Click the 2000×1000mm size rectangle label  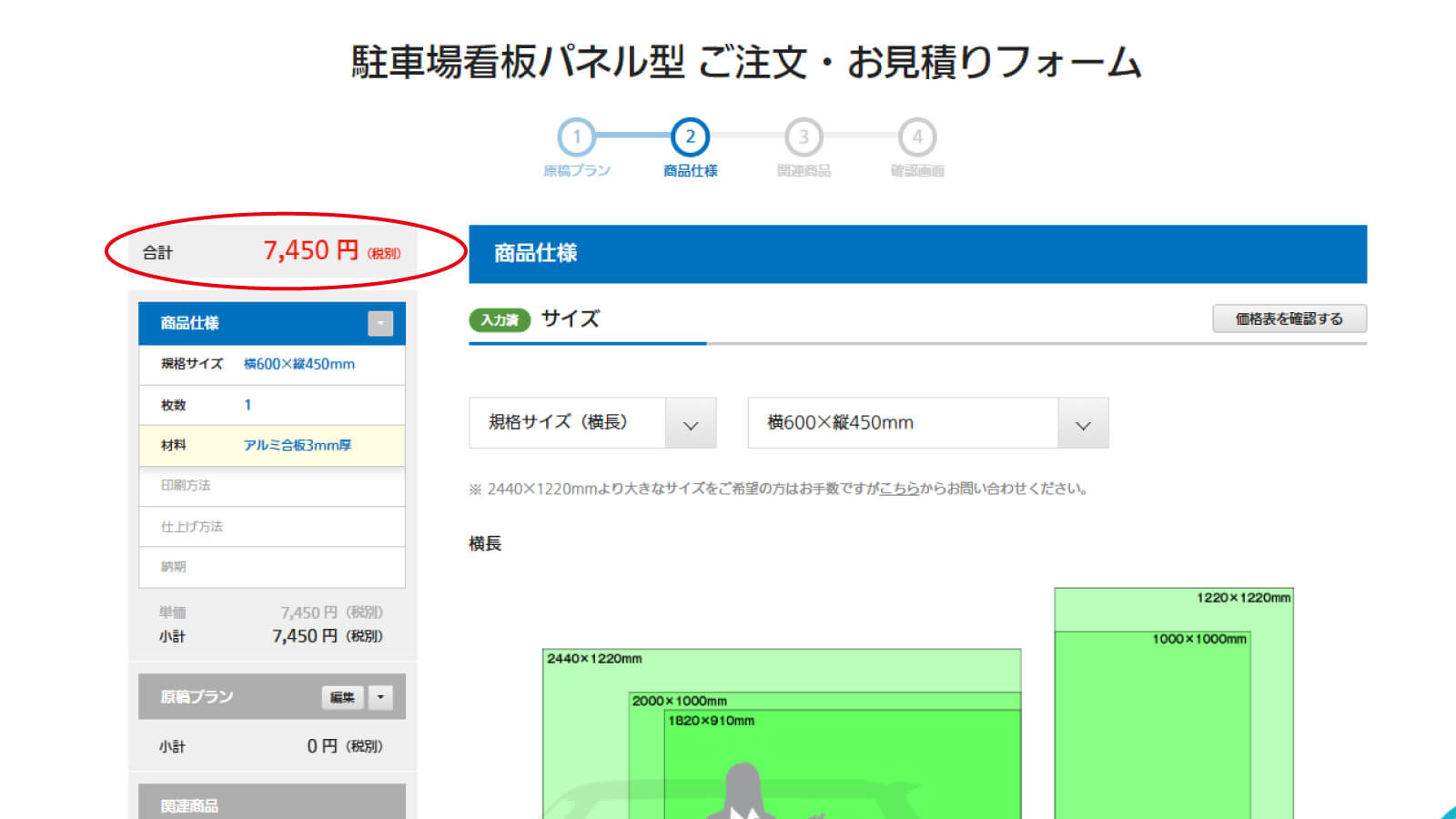(x=680, y=701)
